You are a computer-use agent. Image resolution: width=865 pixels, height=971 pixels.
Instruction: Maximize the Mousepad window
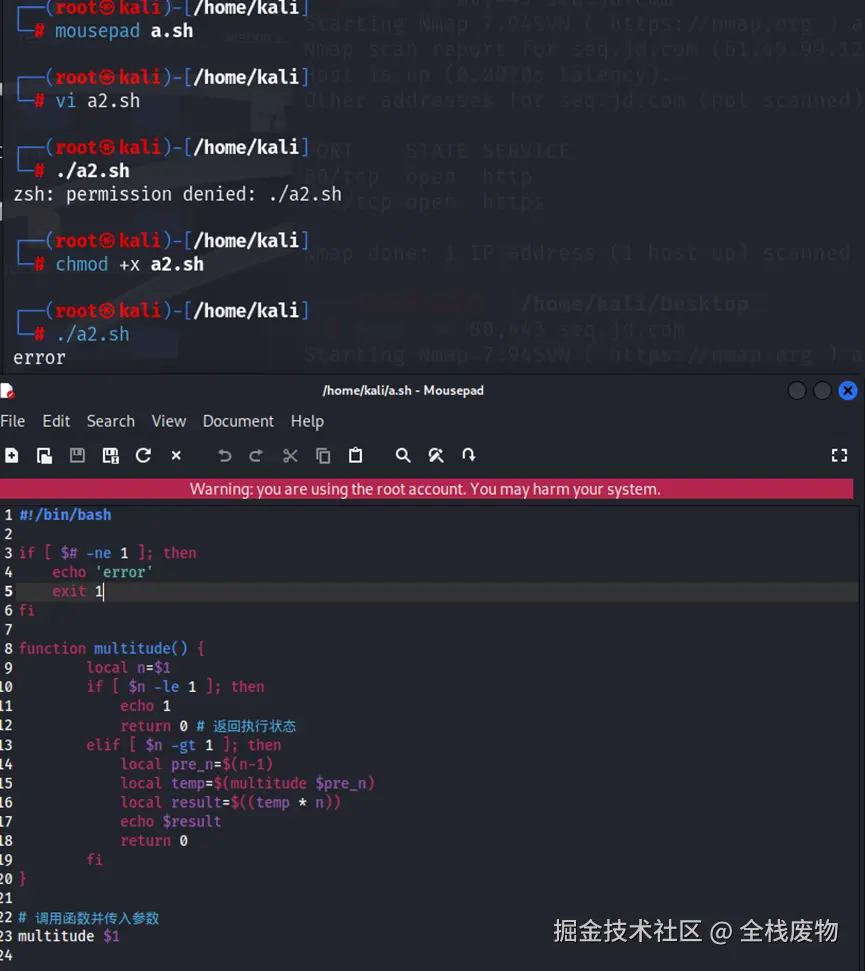tap(822, 391)
